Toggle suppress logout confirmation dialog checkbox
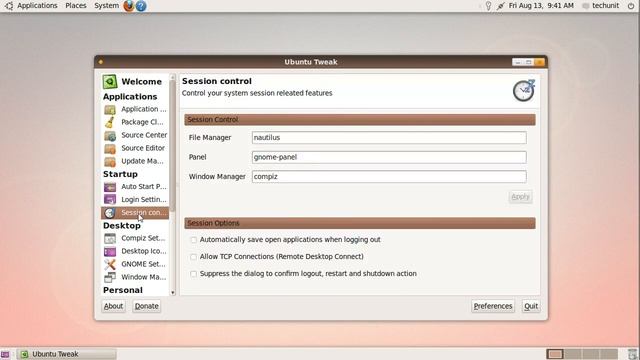This screenshot has width=640, height=360. (x=193, y=274)
